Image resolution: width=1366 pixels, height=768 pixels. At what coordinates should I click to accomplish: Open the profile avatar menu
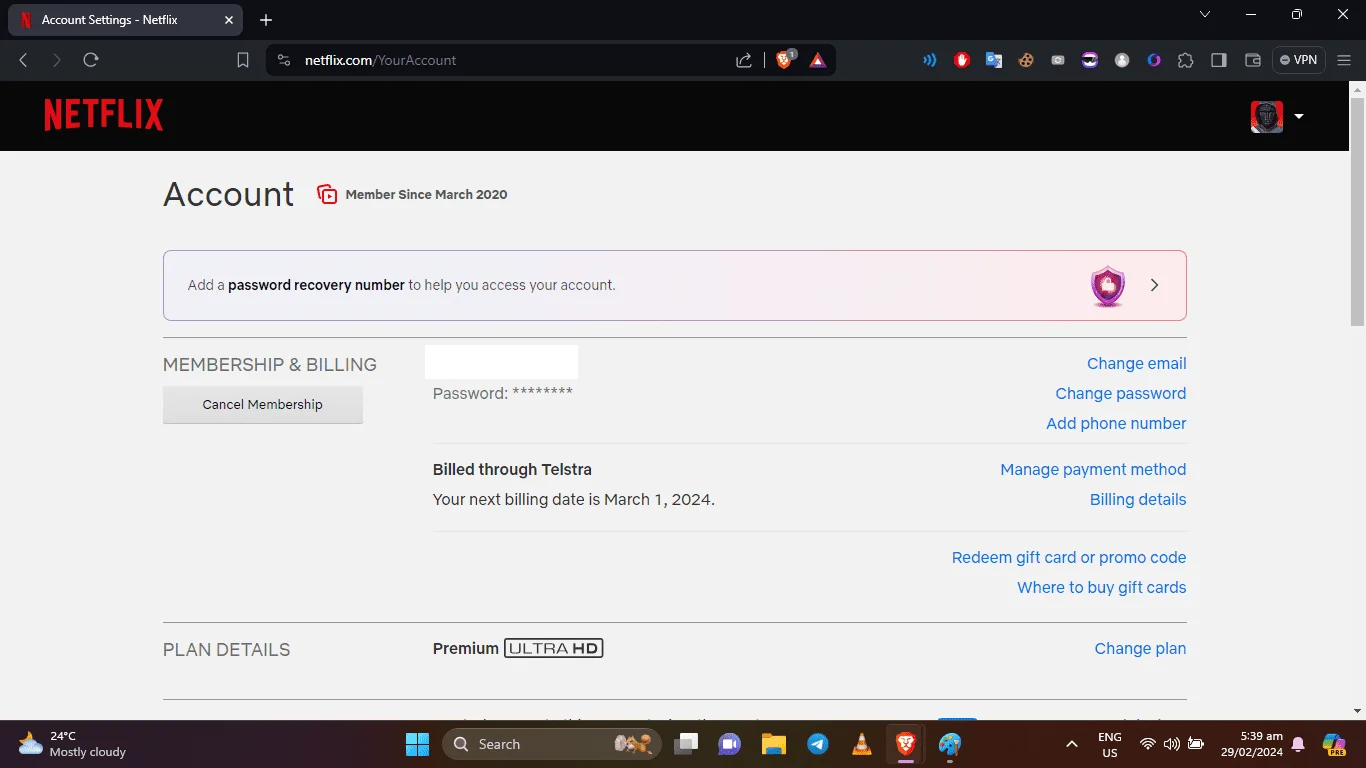(x=1267, y=116)
